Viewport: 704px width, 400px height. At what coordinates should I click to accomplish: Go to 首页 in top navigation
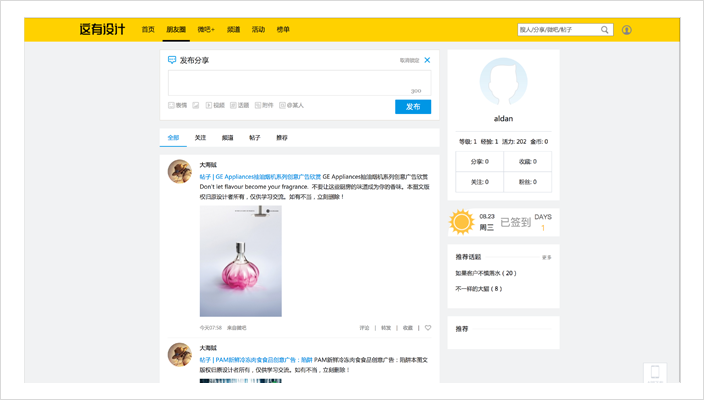click(148, 30)
